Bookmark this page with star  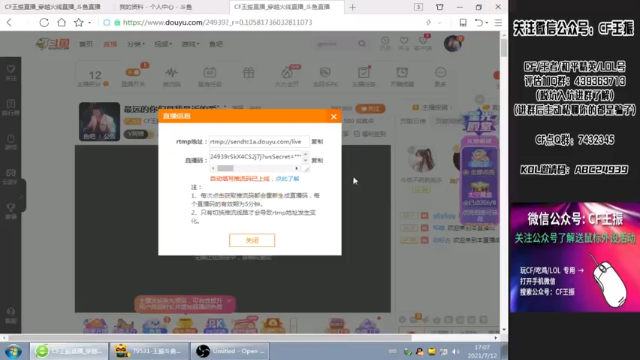click(78, 22)
